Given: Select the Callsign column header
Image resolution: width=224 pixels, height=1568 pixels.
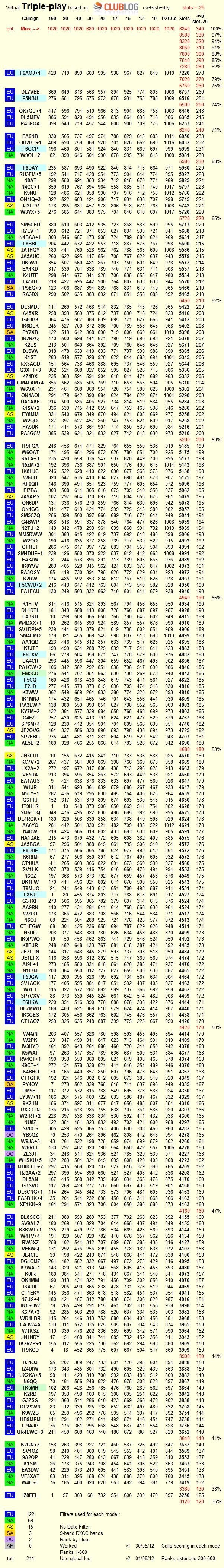Looking at the screenshot, I should tap(30, 19).
